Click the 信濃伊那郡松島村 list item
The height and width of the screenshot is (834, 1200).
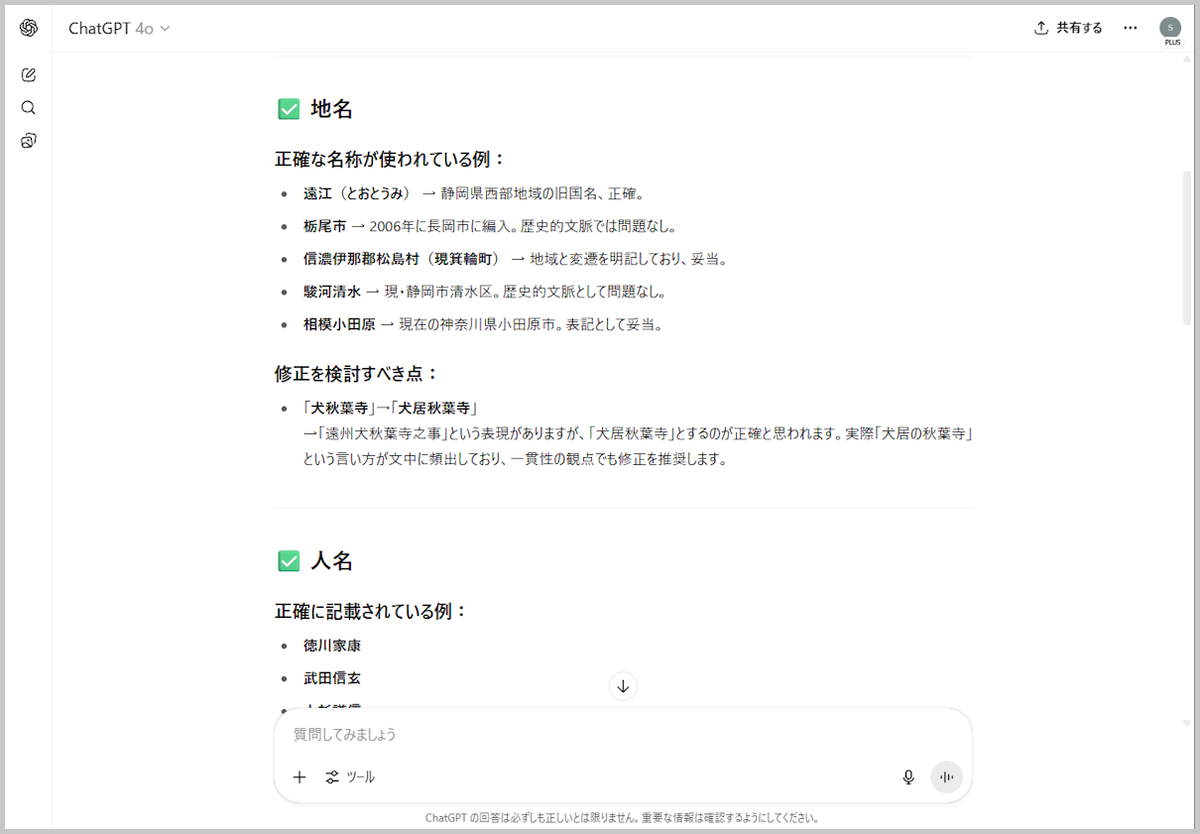tap(515, 259)
